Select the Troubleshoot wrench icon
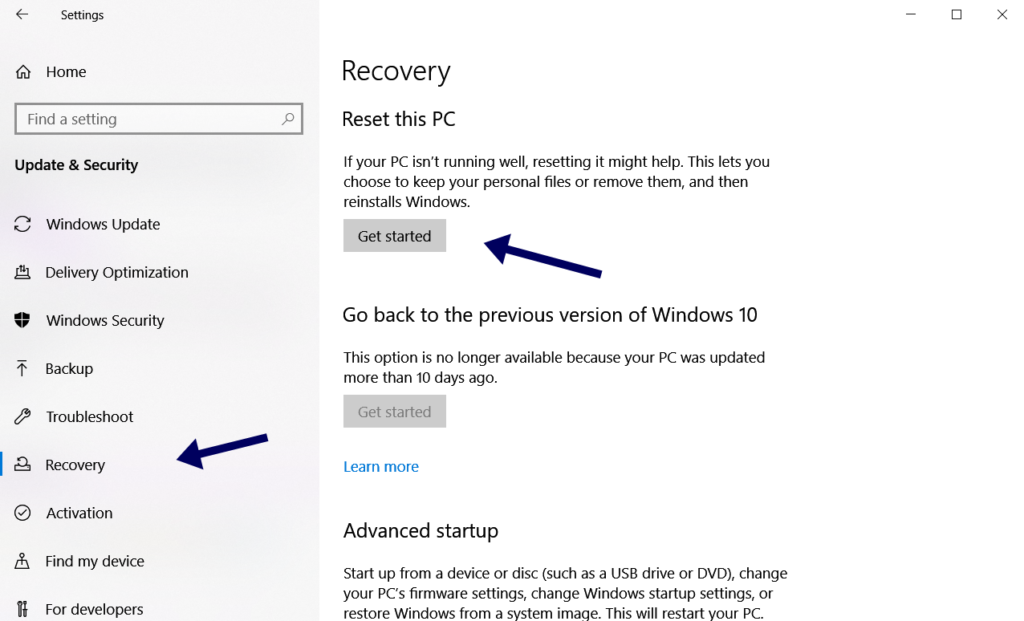1024x621 pixels. (x=22, y=416)
